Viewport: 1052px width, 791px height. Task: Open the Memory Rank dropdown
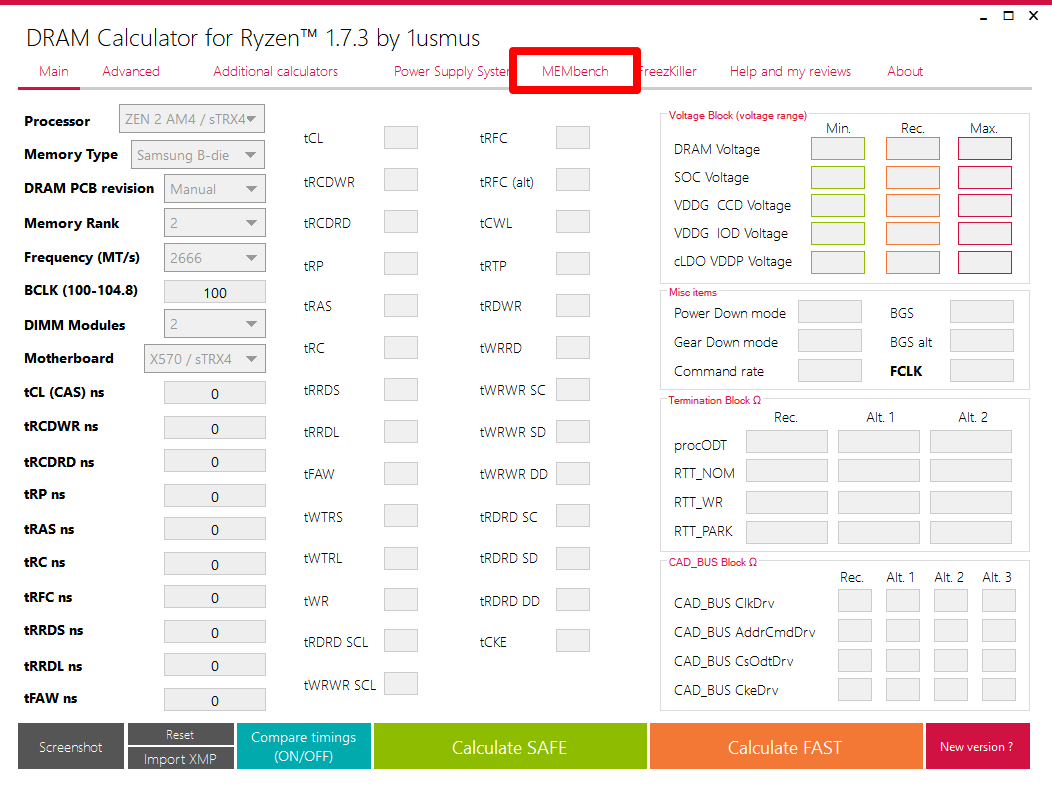pos(215,223)
